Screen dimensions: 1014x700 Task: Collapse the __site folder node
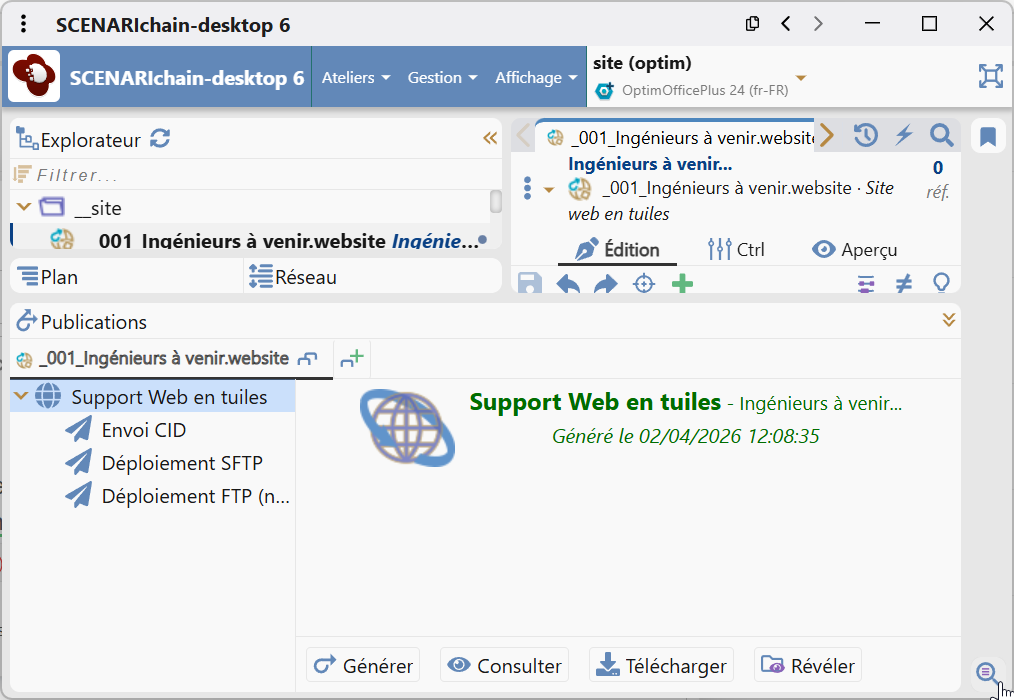tap(24, 207)
